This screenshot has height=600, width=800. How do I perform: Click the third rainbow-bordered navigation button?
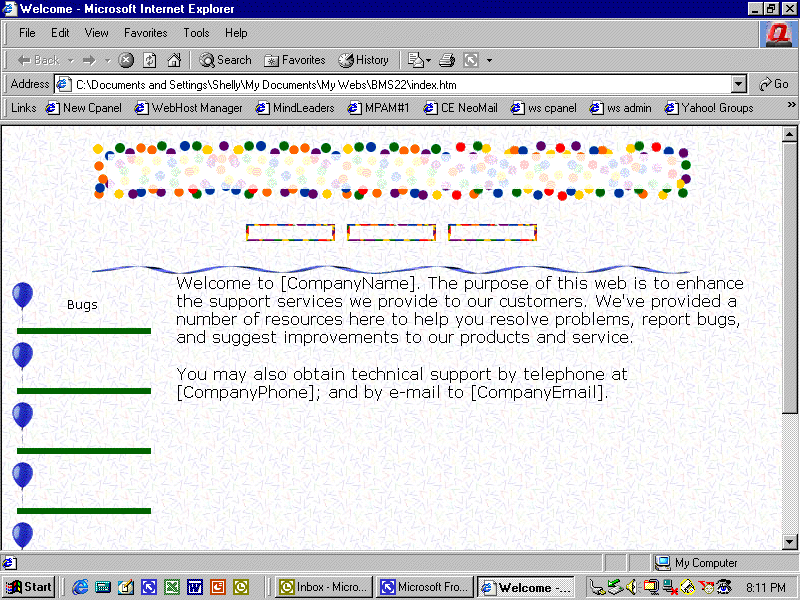pyautogui.click(x=492, y=233)
